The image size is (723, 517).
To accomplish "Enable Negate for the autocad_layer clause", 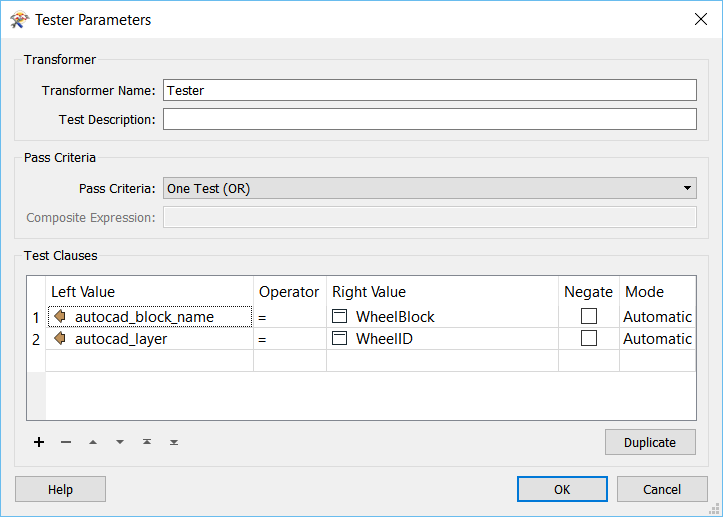I will tap(589, 339).
